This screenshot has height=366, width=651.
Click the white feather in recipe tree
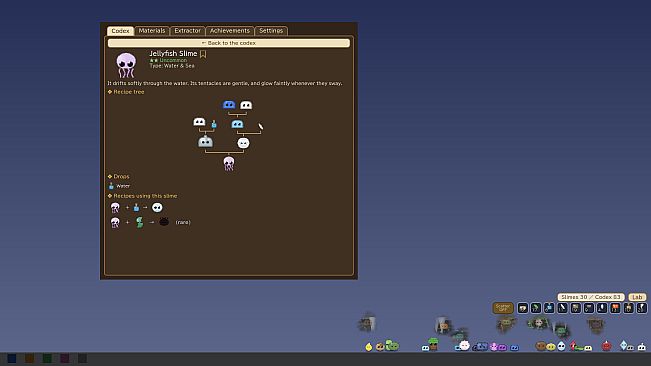coord(261,126)
